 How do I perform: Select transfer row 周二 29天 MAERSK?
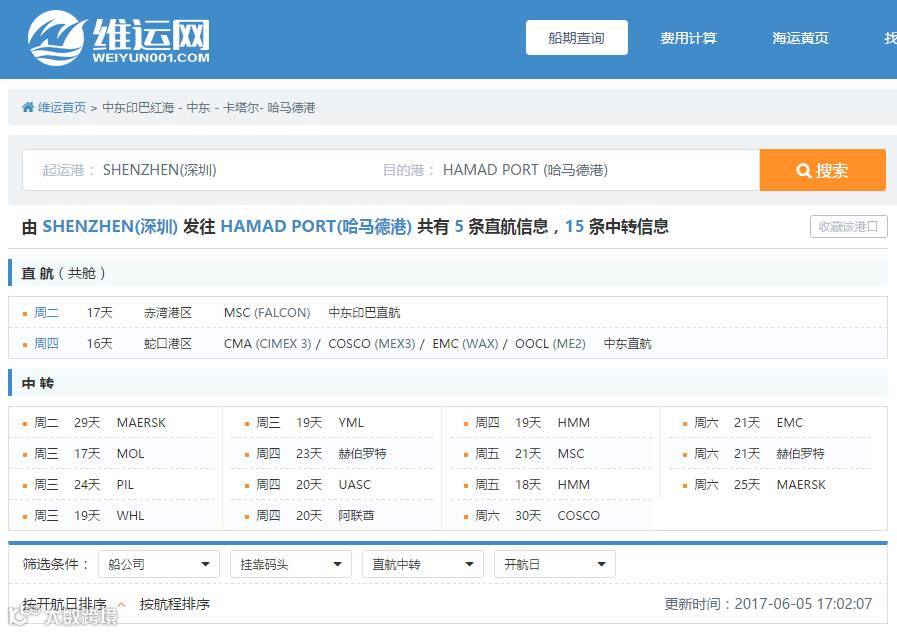(112, 423)
